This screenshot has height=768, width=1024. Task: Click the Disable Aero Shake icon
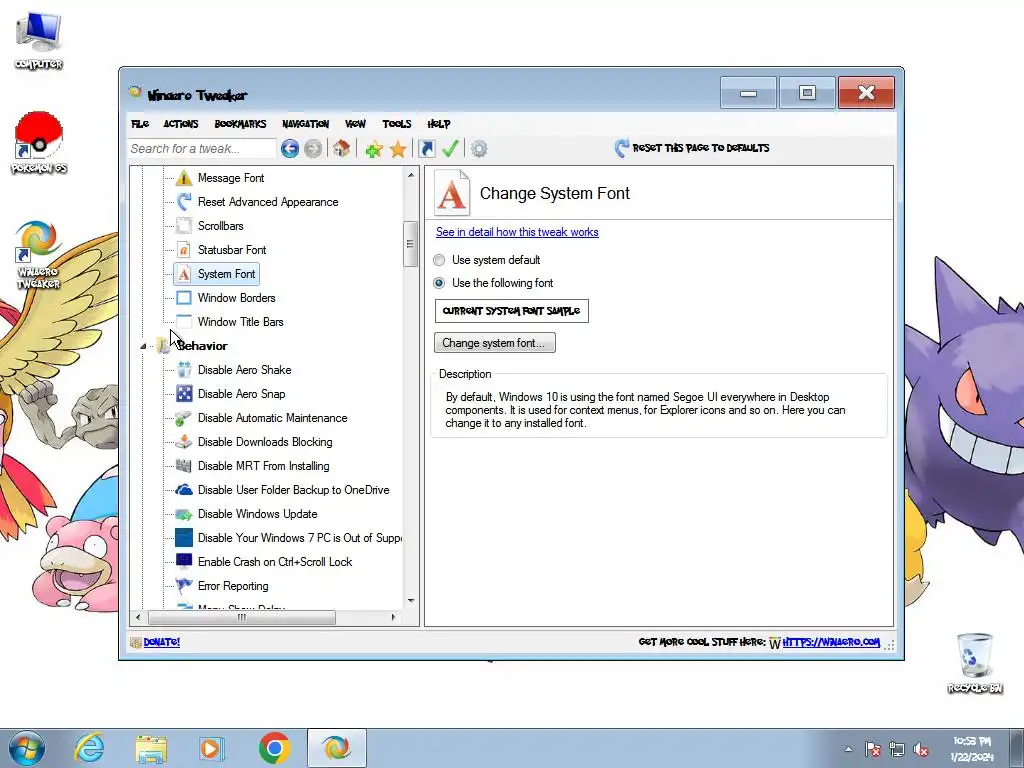[x=184, y=370]
